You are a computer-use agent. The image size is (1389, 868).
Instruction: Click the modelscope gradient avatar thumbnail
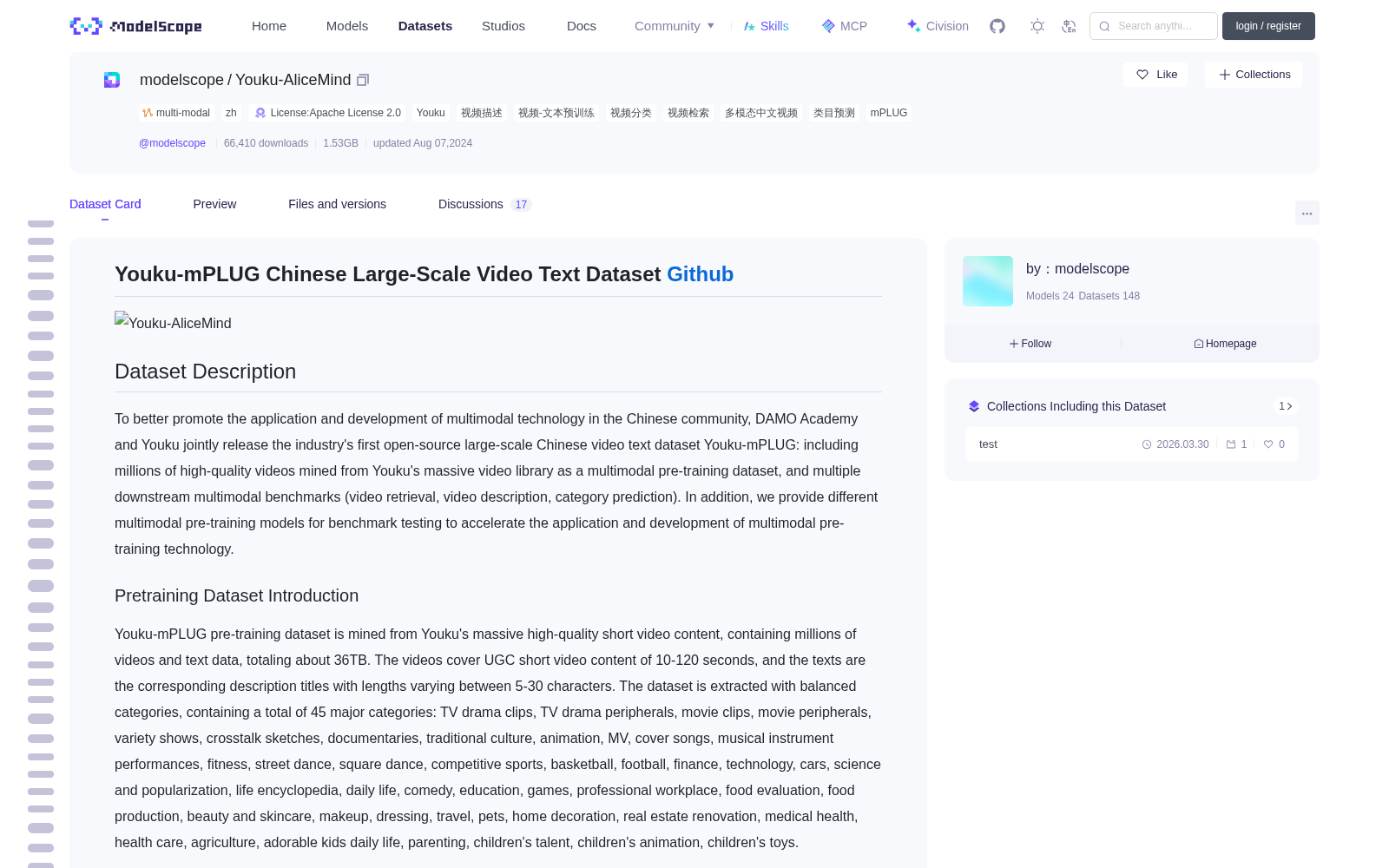click(988, 281)
